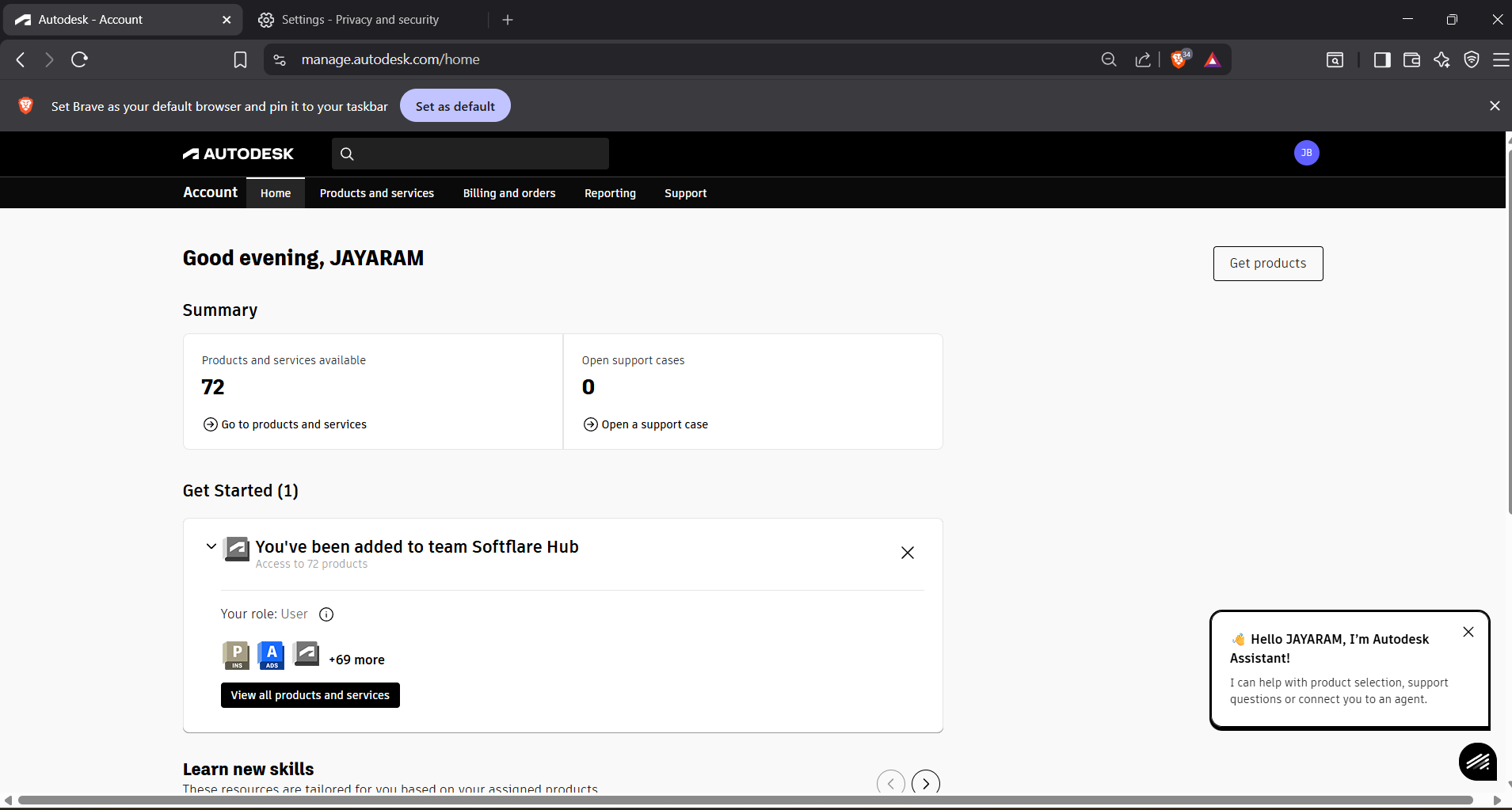Click the zoom magnifier icon in address bar
Screen dimensions: 1512x810
pyautogui.click(x=1109, y=59)
